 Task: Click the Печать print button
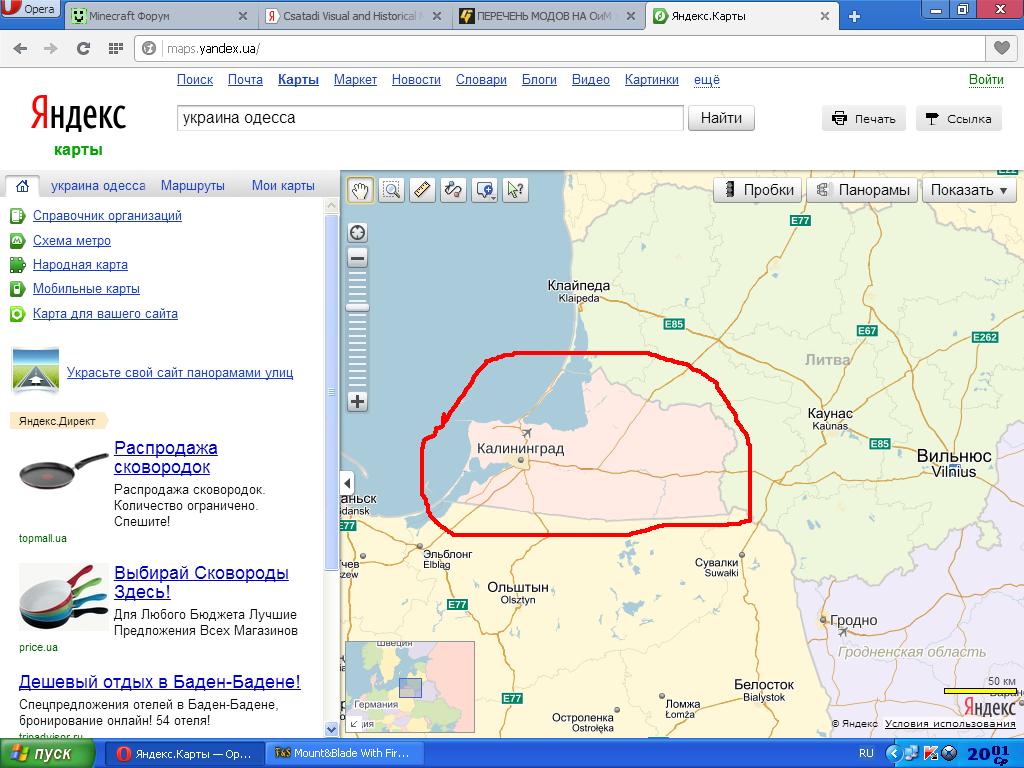(x=863, y=118)
